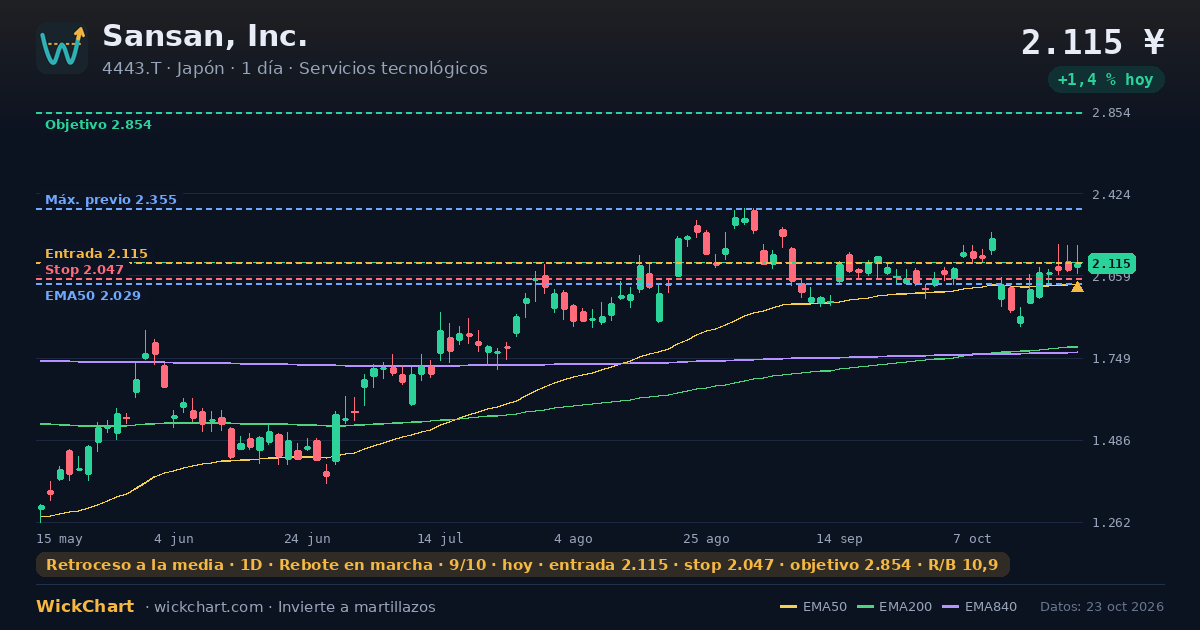Click the 2.424 price axis value
This screenshot has height=630, width=1200.
pos(1111,194)
